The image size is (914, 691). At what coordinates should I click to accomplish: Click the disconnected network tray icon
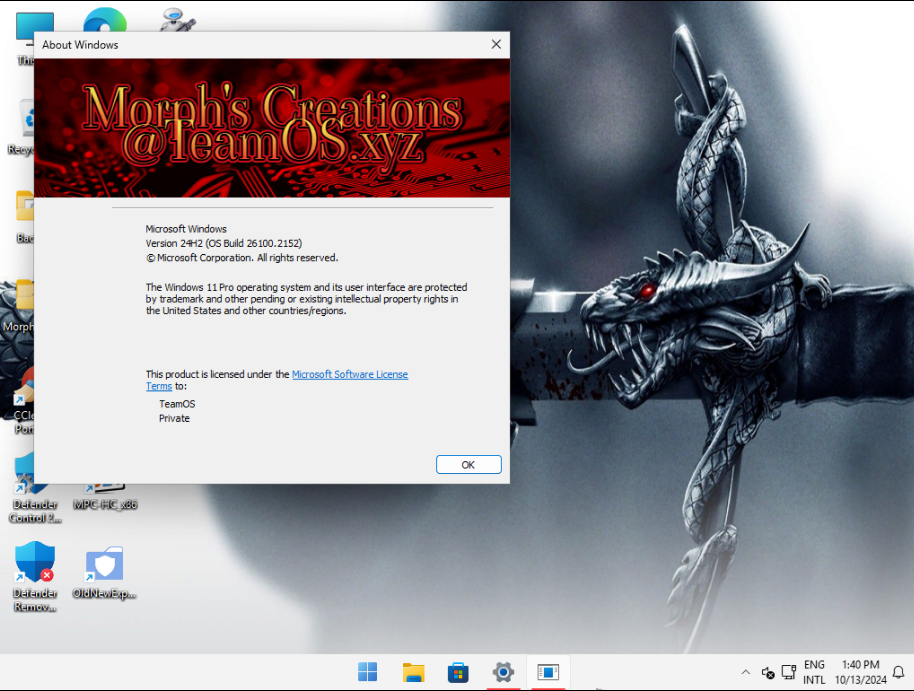pos(768,672)
